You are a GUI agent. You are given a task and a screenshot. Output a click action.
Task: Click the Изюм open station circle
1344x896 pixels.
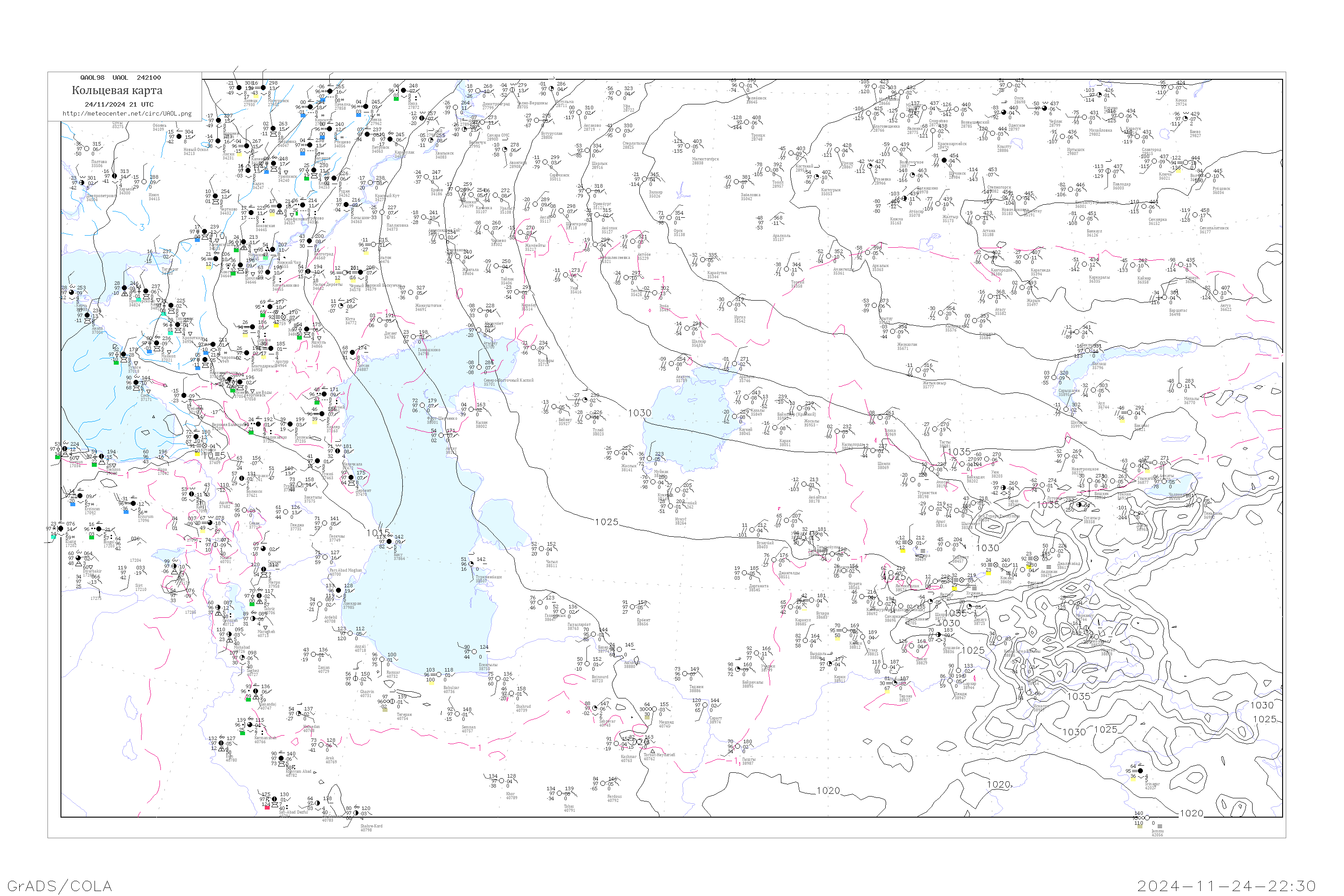(145, 182)
